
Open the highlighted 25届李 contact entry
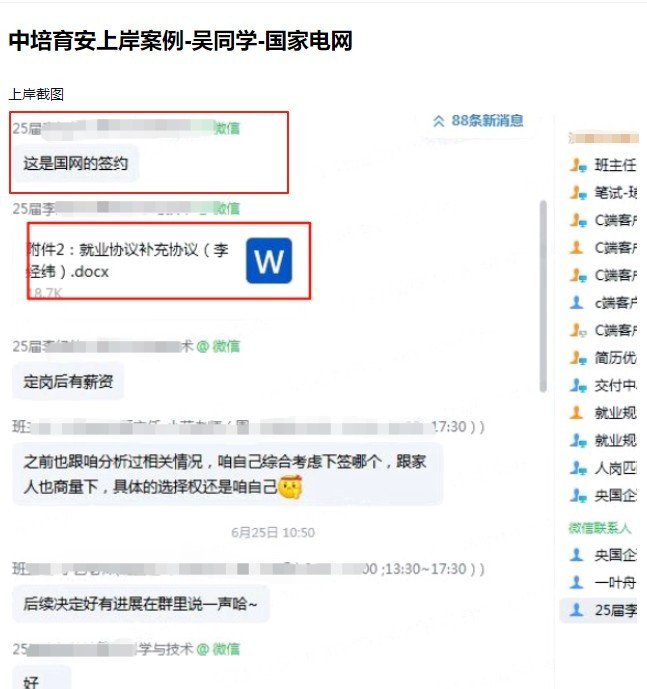click(598, 610)
